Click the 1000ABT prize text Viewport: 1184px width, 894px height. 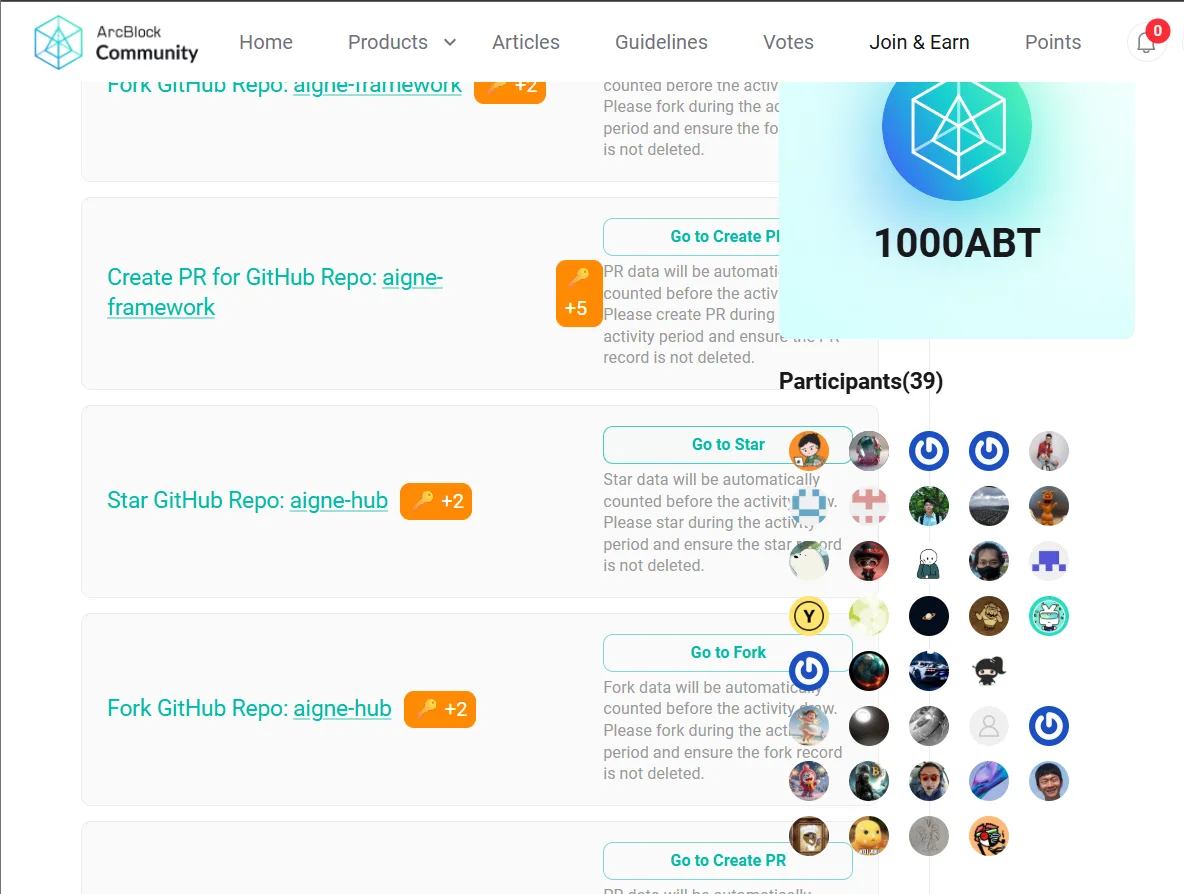(x=957, y=243)
